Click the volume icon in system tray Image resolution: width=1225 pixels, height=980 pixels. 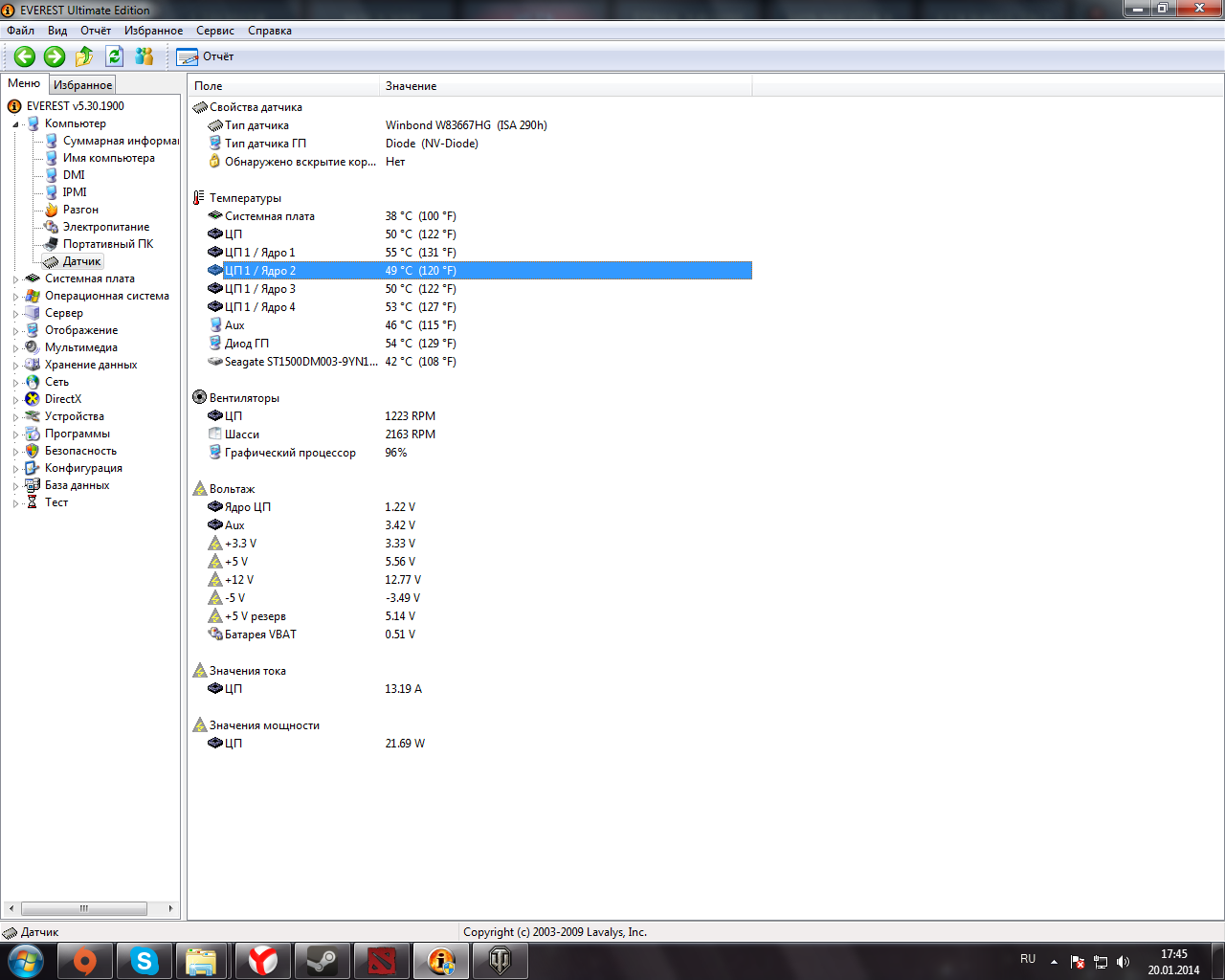tap(1124, 962)
